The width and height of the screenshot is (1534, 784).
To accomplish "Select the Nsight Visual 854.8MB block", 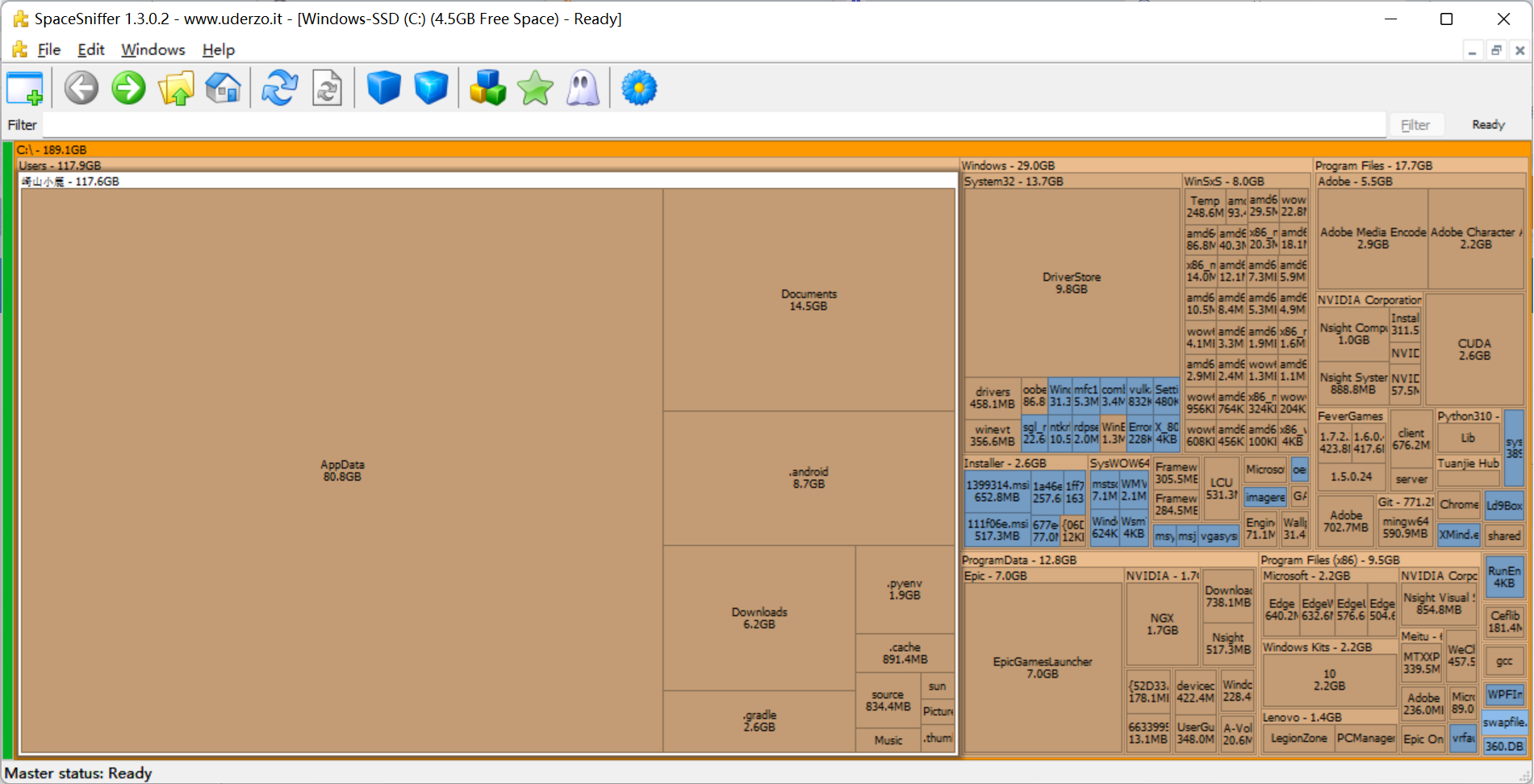I will click(1439, 604).
